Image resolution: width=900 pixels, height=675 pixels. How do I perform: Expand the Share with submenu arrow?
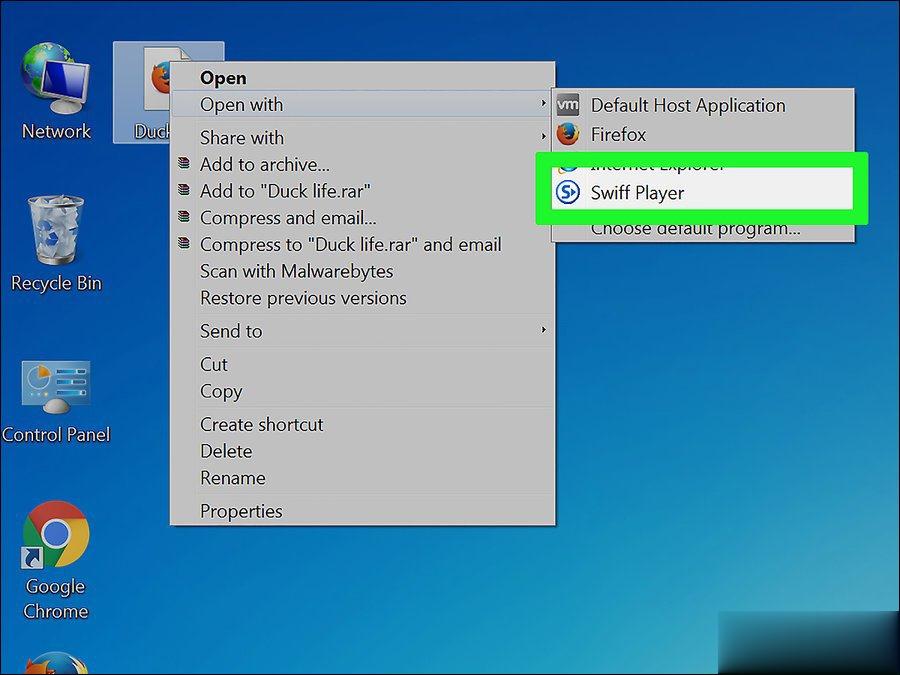pyautogui.click(x=543, y=137)
